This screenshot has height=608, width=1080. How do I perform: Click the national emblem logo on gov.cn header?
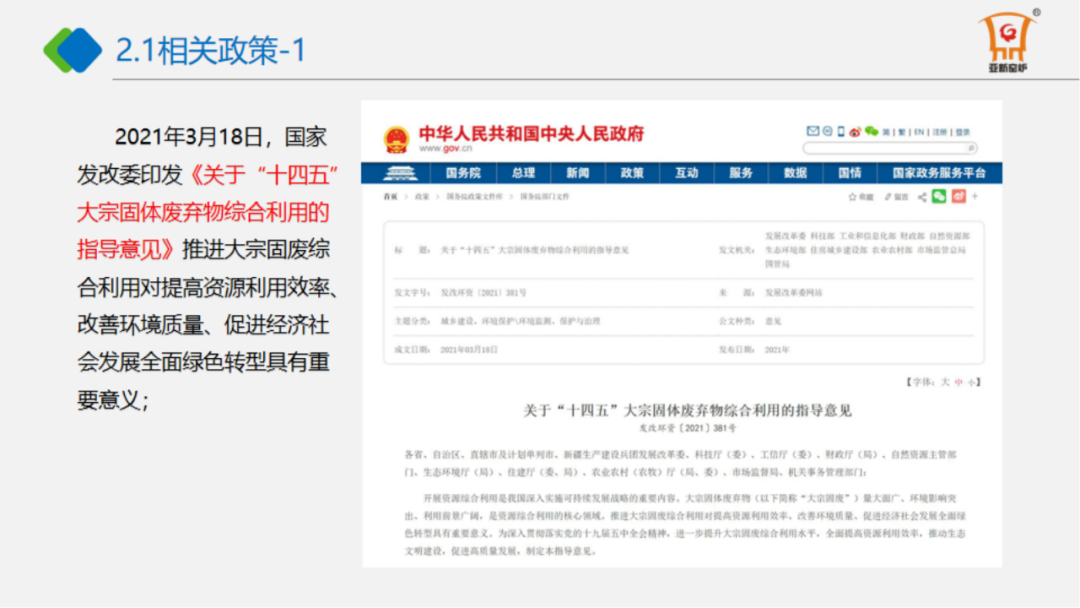tap(396, 139)
